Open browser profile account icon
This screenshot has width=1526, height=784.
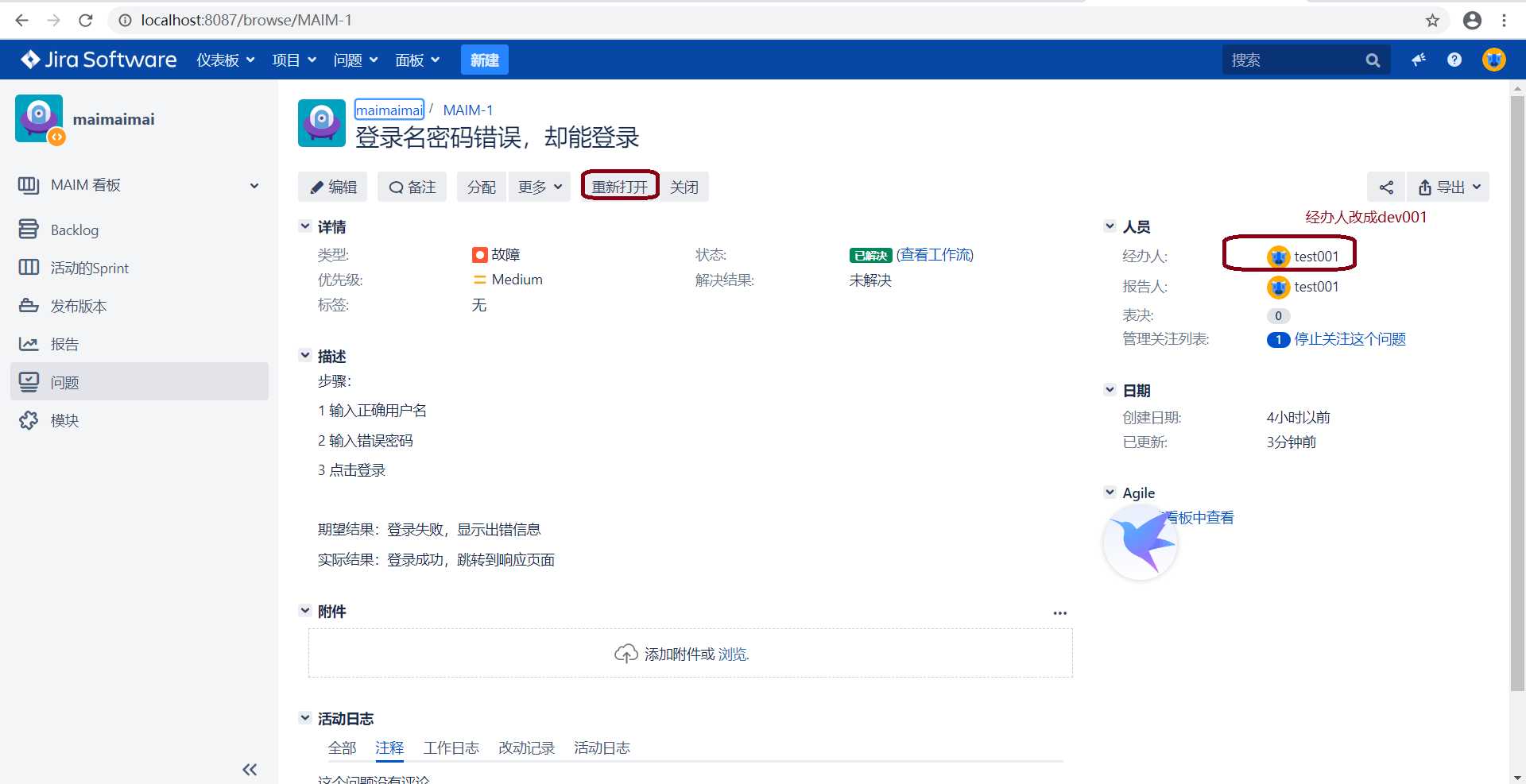pos(1472,20)
